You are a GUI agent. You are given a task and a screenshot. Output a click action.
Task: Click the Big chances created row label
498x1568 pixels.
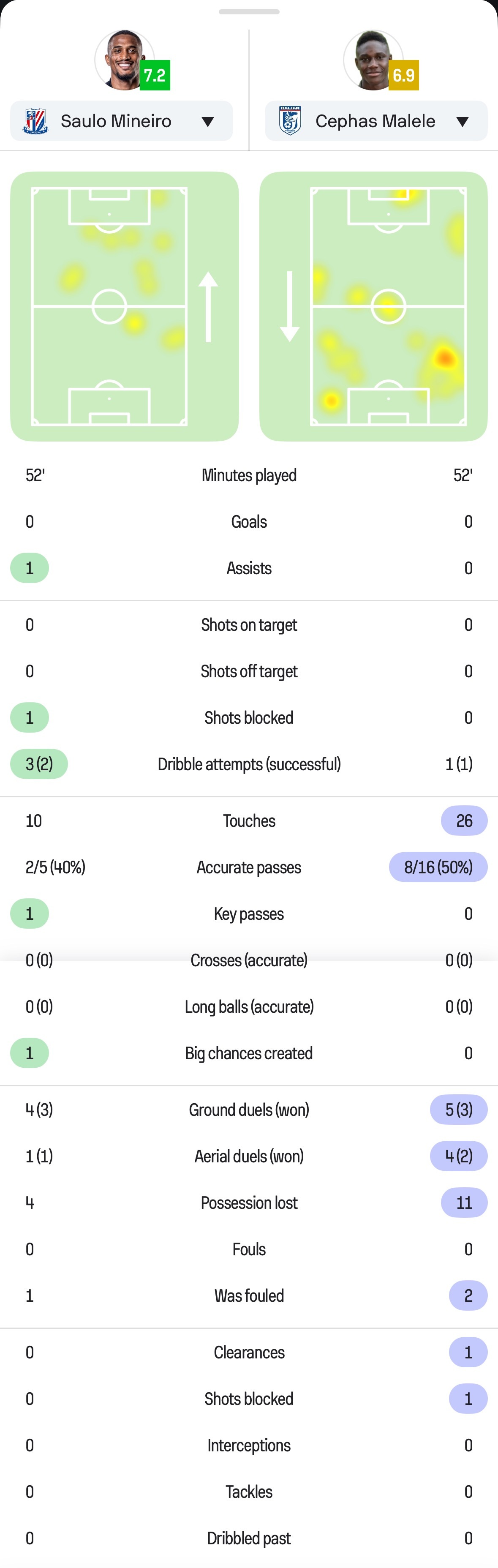pos(249,1053)
